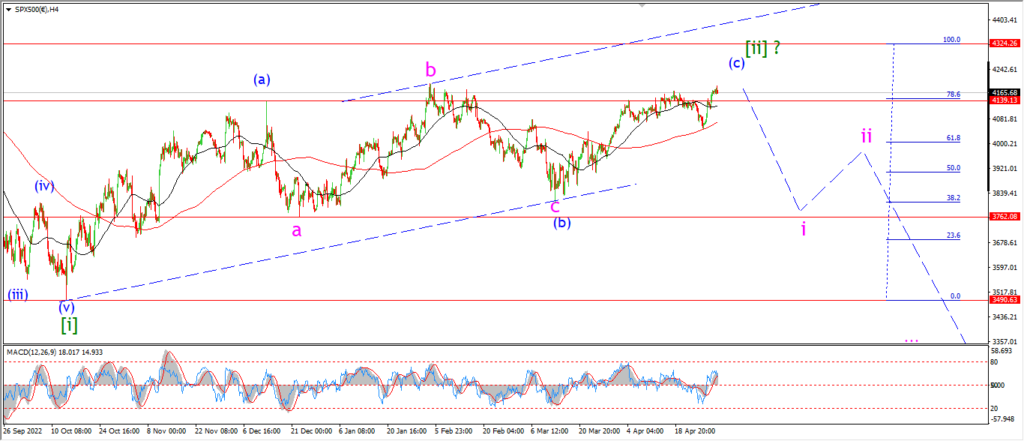
Task: Click the 100.0 Fibonacci level label
Action: pos(952,40)
